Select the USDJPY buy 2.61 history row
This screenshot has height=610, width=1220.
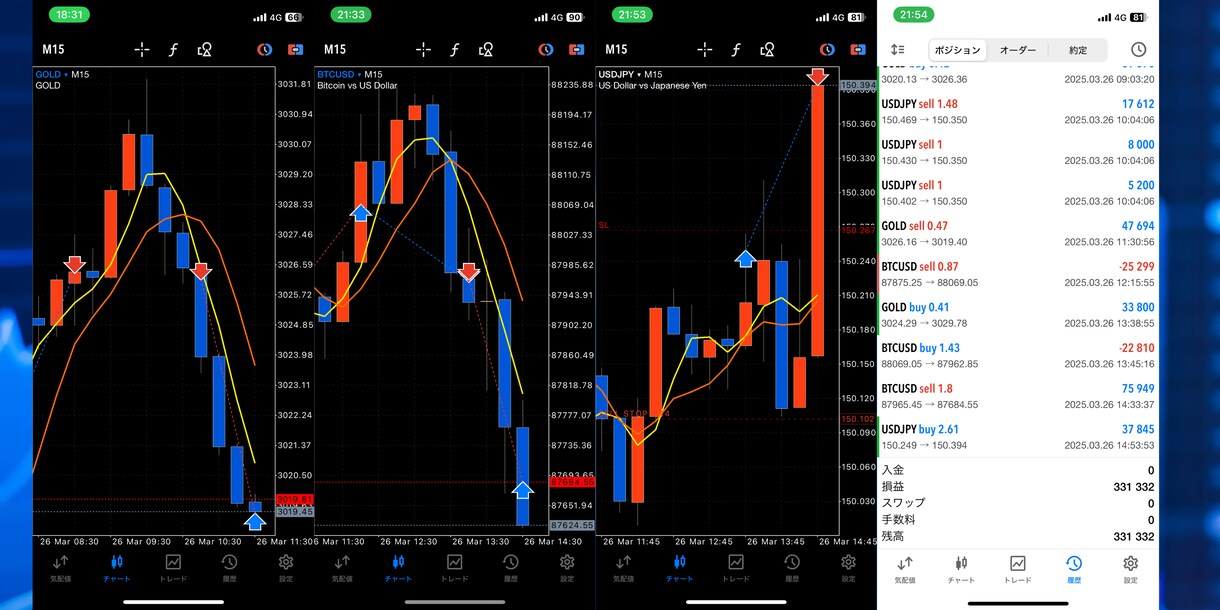[1018, 437]
